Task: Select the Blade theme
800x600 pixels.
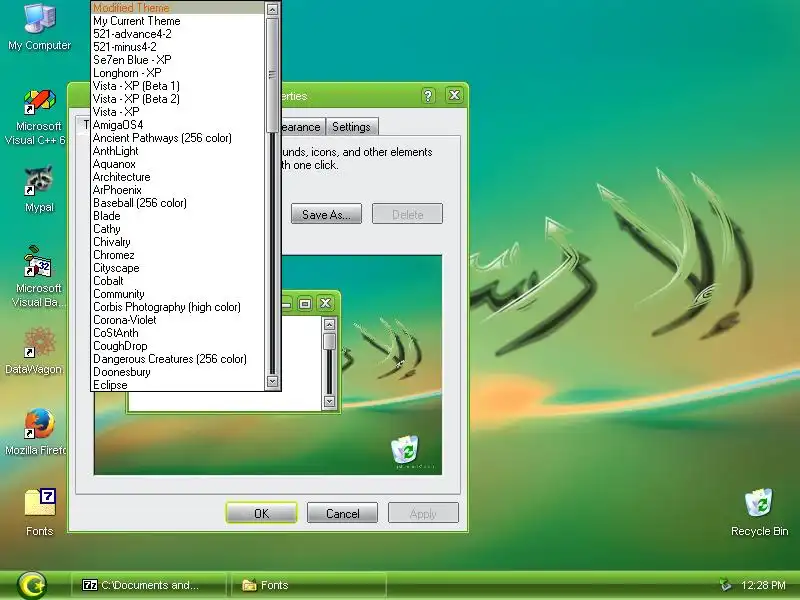Action: (178, 216)
